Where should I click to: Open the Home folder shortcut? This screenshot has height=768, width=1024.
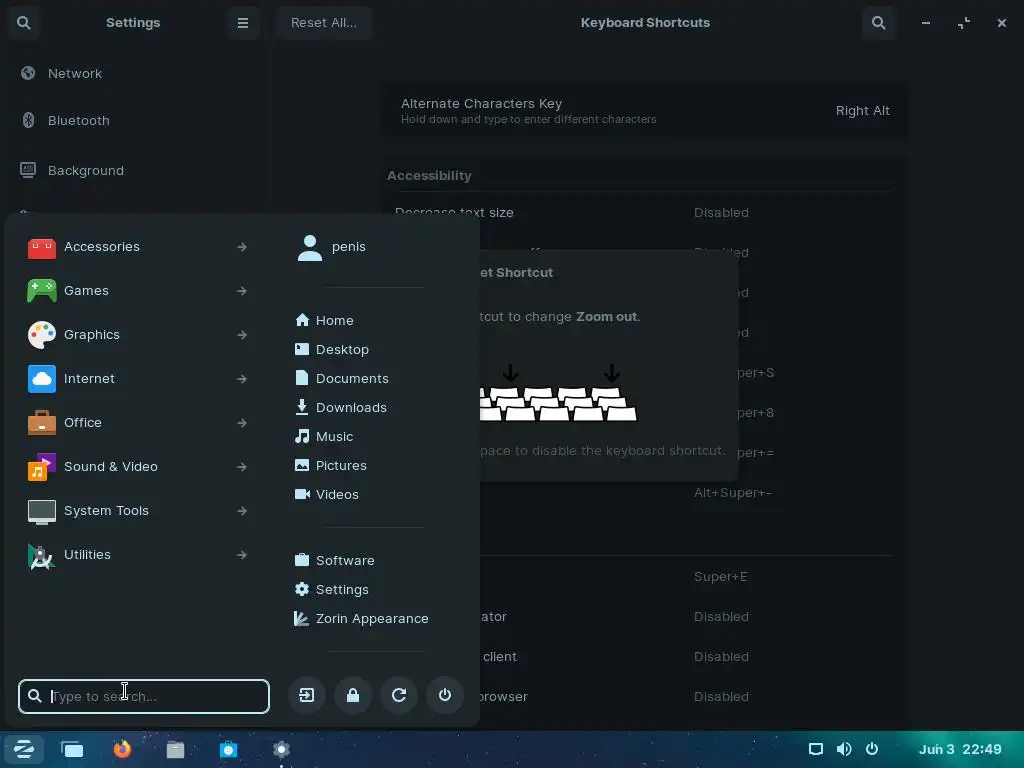[325, 320]
